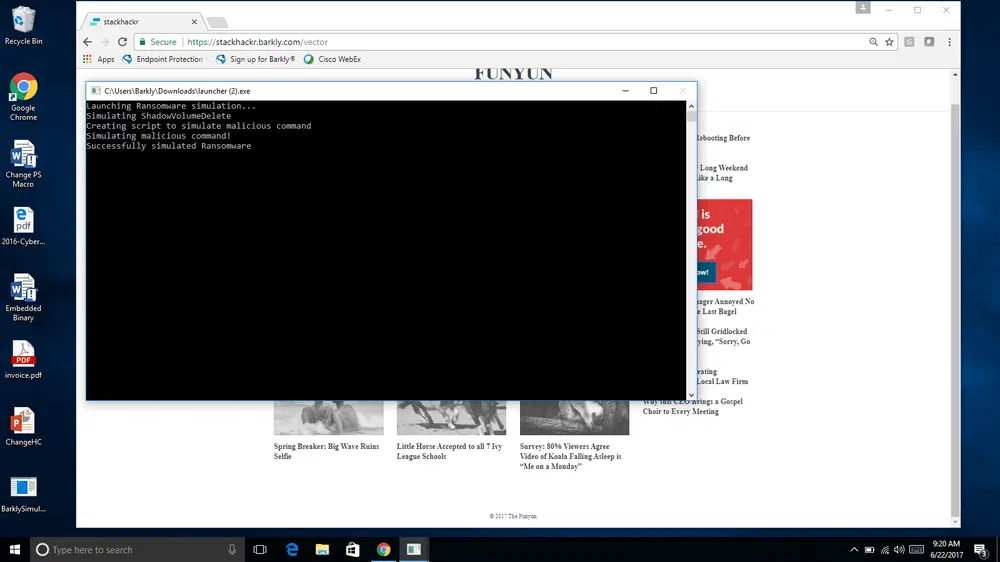The height and width of the screenshot is (562, 1000).
Task: Click the FUNYUN site header
Action: [513, 74]
